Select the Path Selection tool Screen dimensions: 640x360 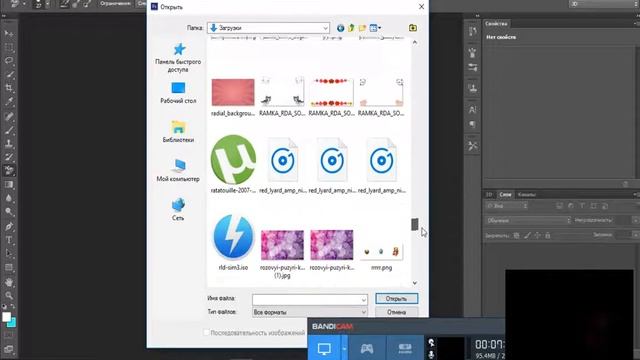[9, 253]
